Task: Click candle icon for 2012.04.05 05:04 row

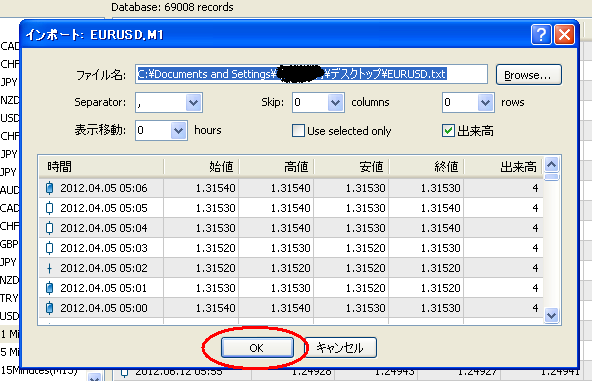Action: pos(49,228)
